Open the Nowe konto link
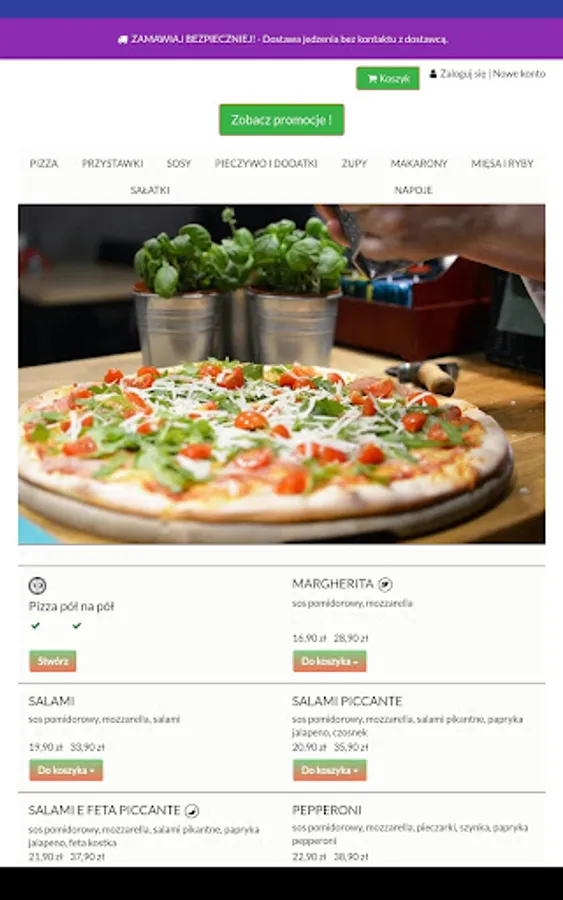This screenshot has height=900, width=563. pos(519,74)
